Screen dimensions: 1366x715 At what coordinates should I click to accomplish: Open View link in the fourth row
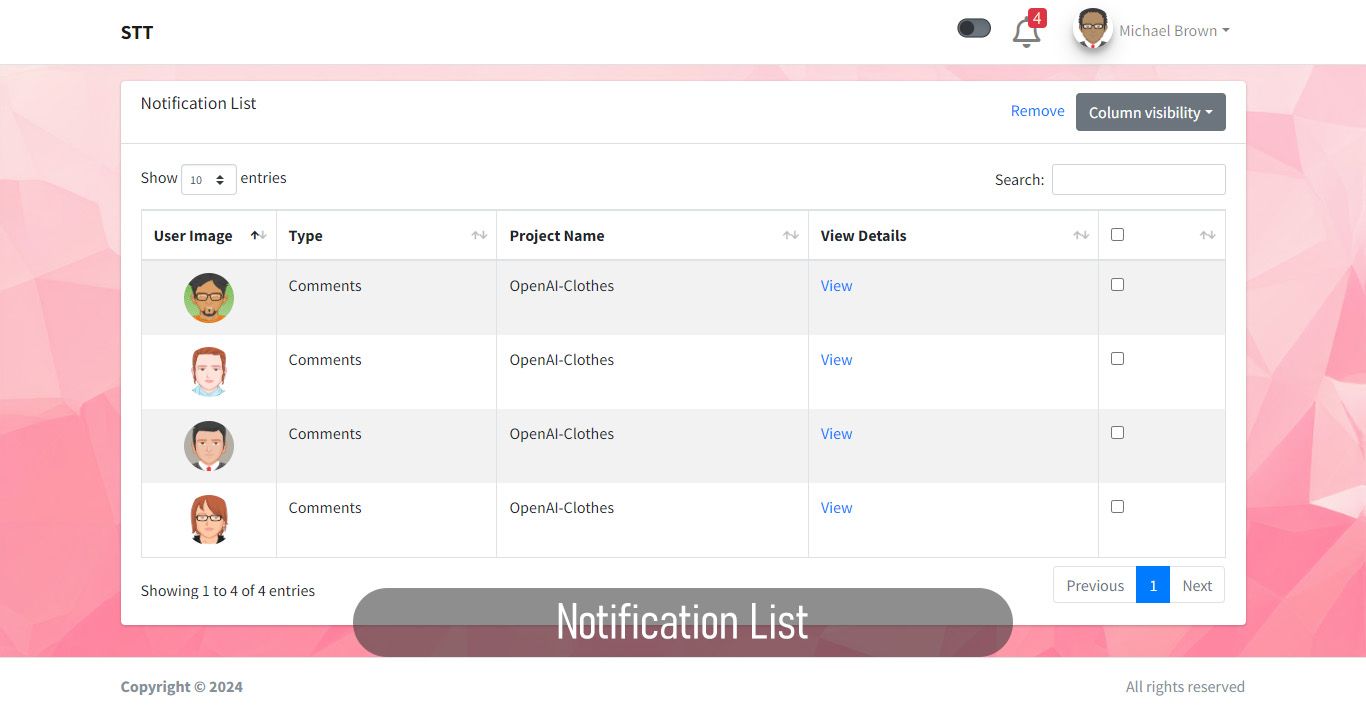pyautogui.click(x=836, y=508)
